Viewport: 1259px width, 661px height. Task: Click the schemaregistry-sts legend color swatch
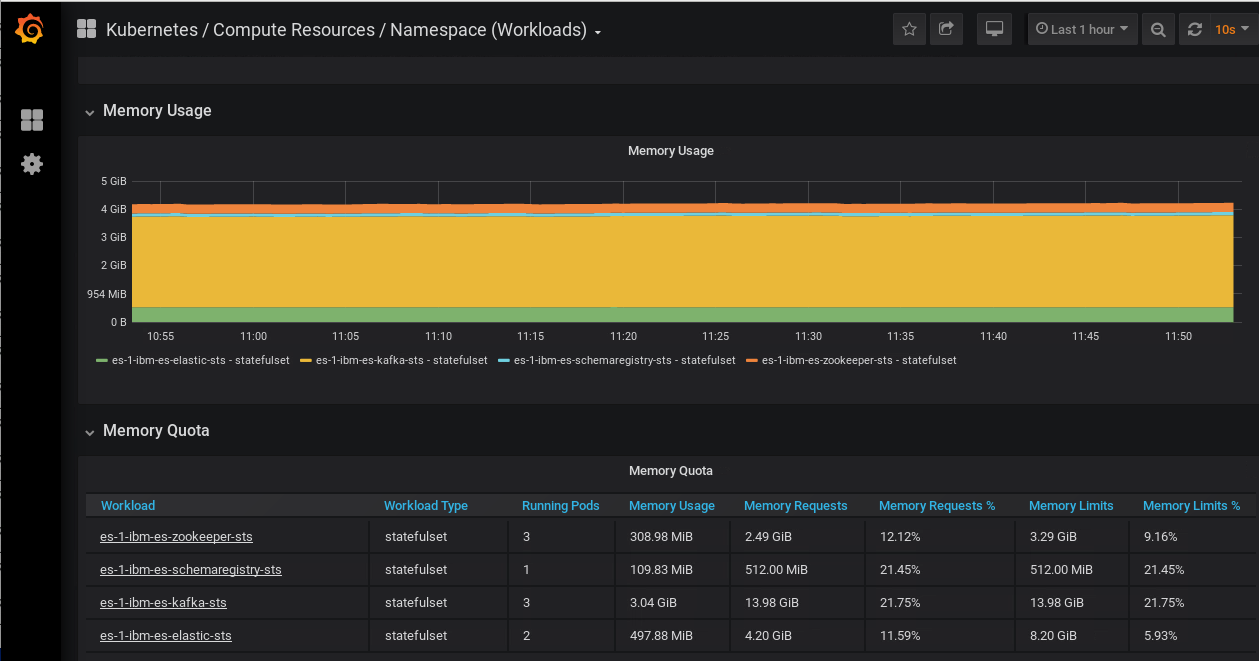pos(504,360)
